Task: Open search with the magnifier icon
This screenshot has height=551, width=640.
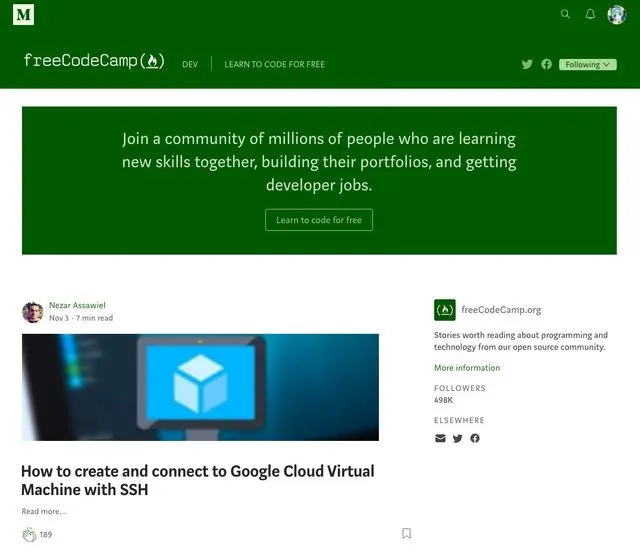Action: [565, 14]
